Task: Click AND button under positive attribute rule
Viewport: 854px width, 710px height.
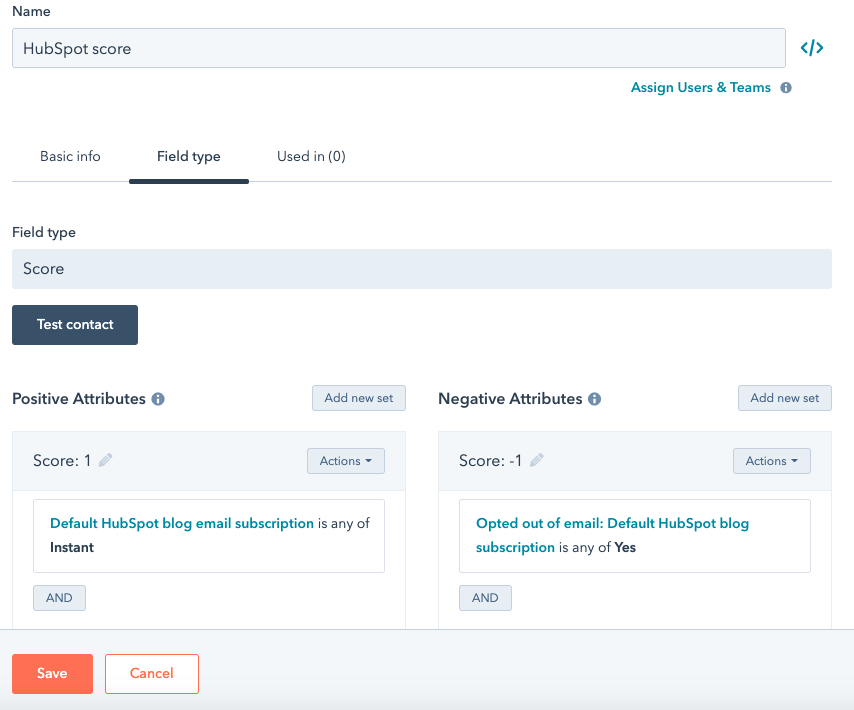Action: tap(59, 598)
